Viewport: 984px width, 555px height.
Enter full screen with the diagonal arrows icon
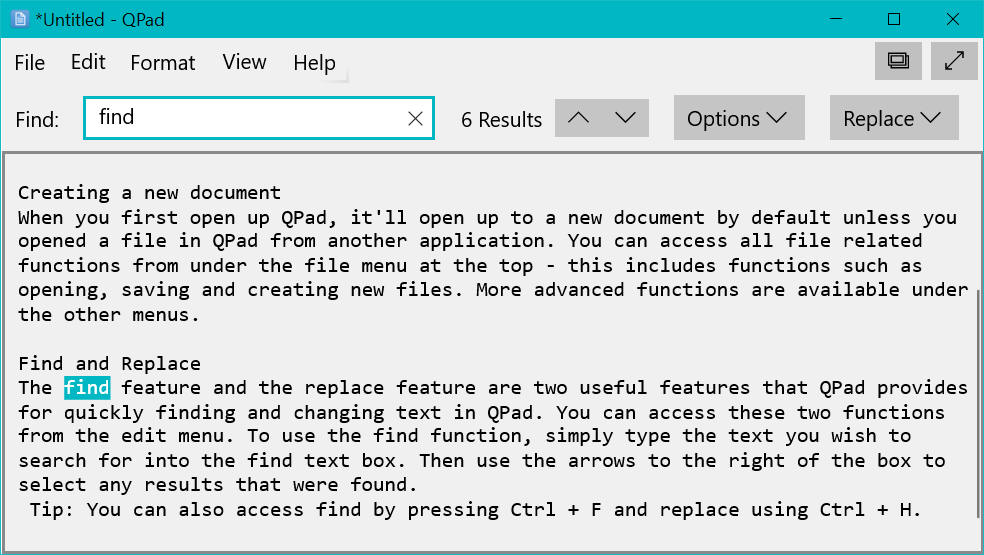point(954,61)
